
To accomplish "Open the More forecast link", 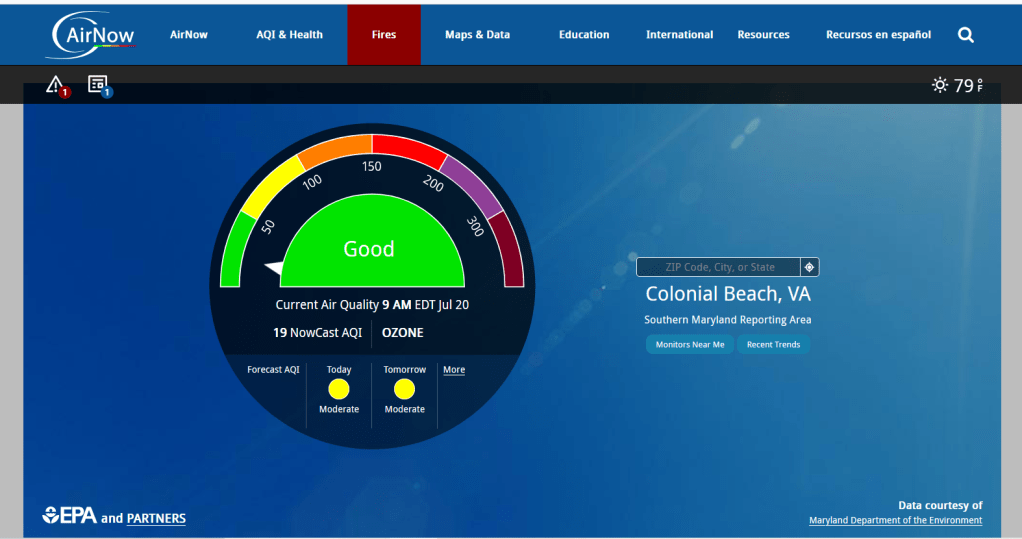I will 454,370.
